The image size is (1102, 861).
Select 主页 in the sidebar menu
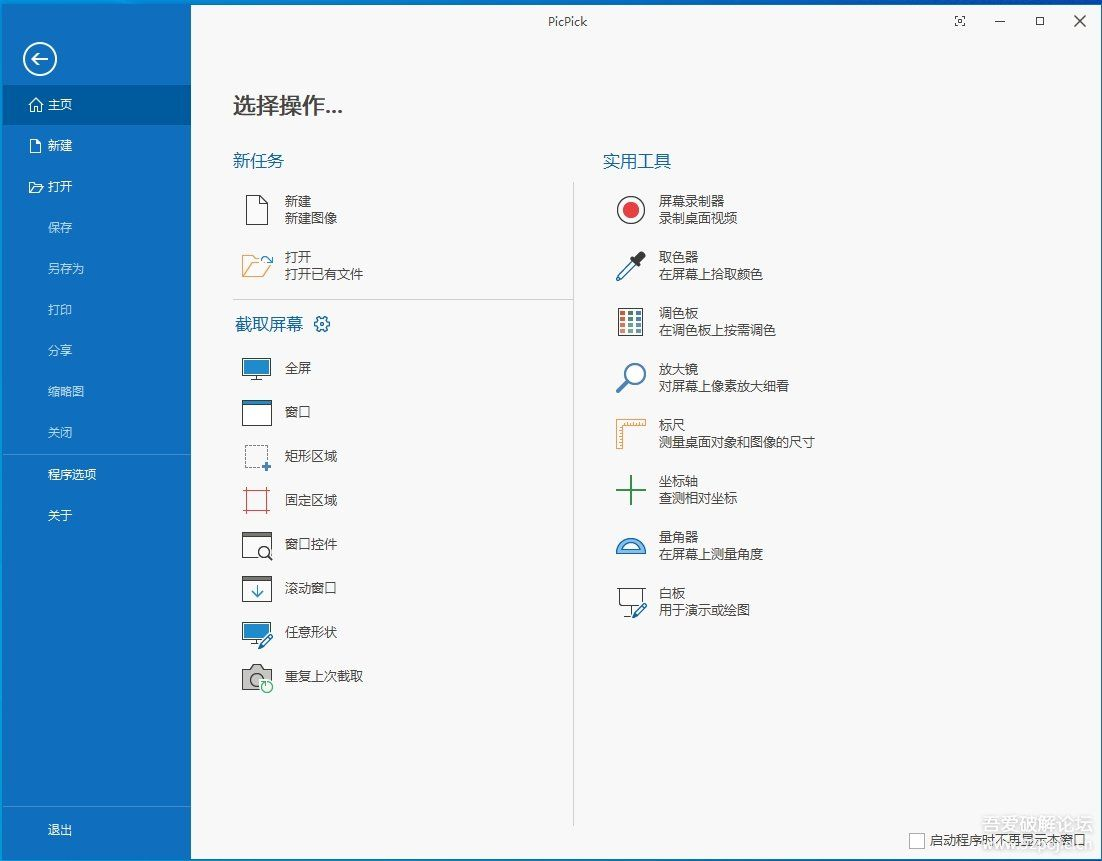[x=96, y=105]
